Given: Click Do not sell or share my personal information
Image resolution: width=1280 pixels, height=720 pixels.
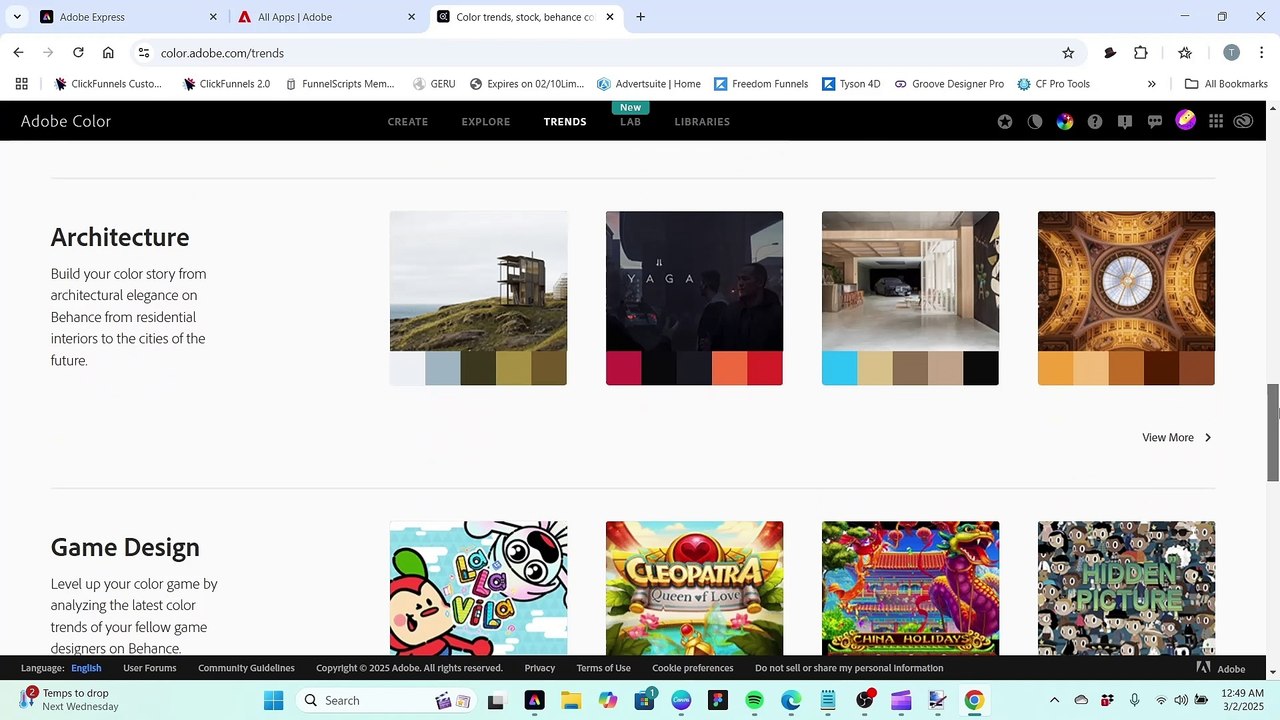Looking at the screenshot, I should tap(849, 668).
